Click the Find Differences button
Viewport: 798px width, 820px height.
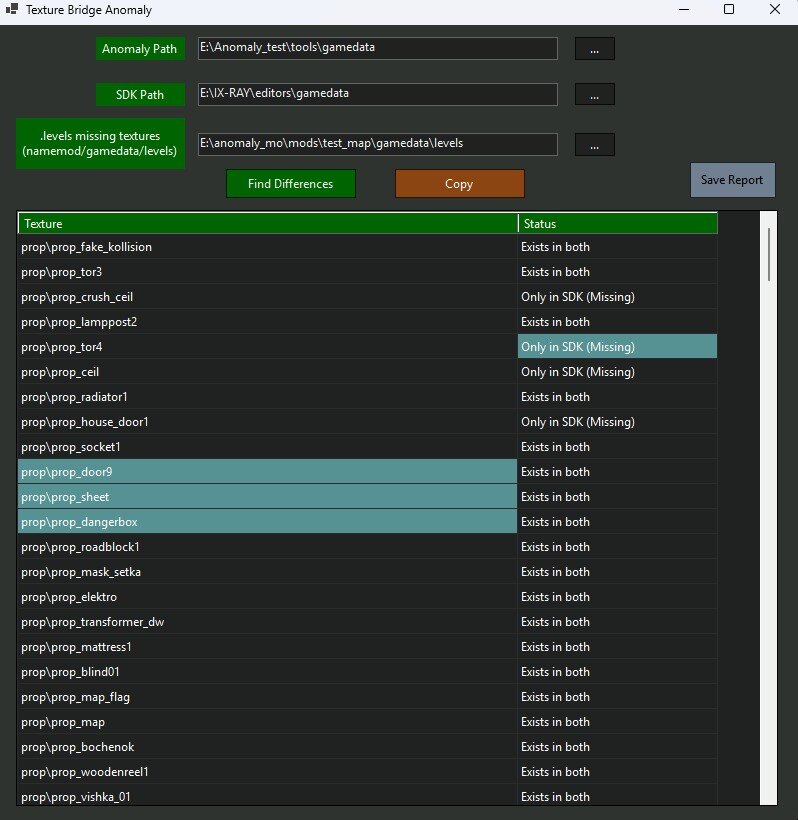click(x=291, y=184)
